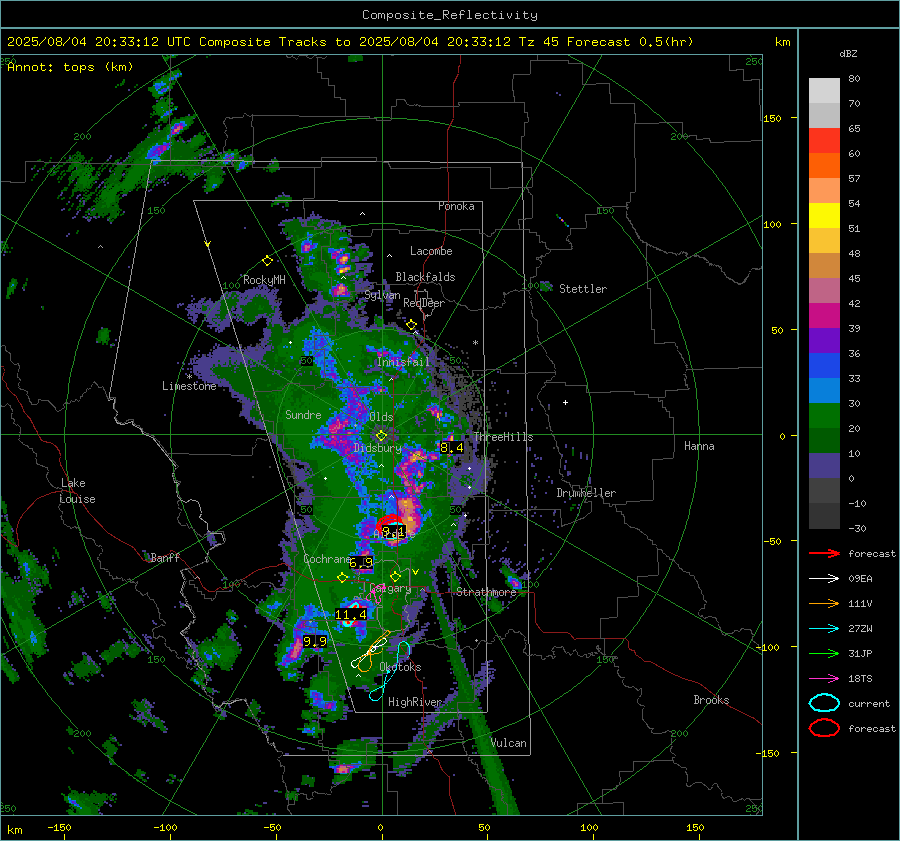The height and width of the screenshot is (841, 900).
Task: Click the Innisfail city label
Action: coord(403,362)
